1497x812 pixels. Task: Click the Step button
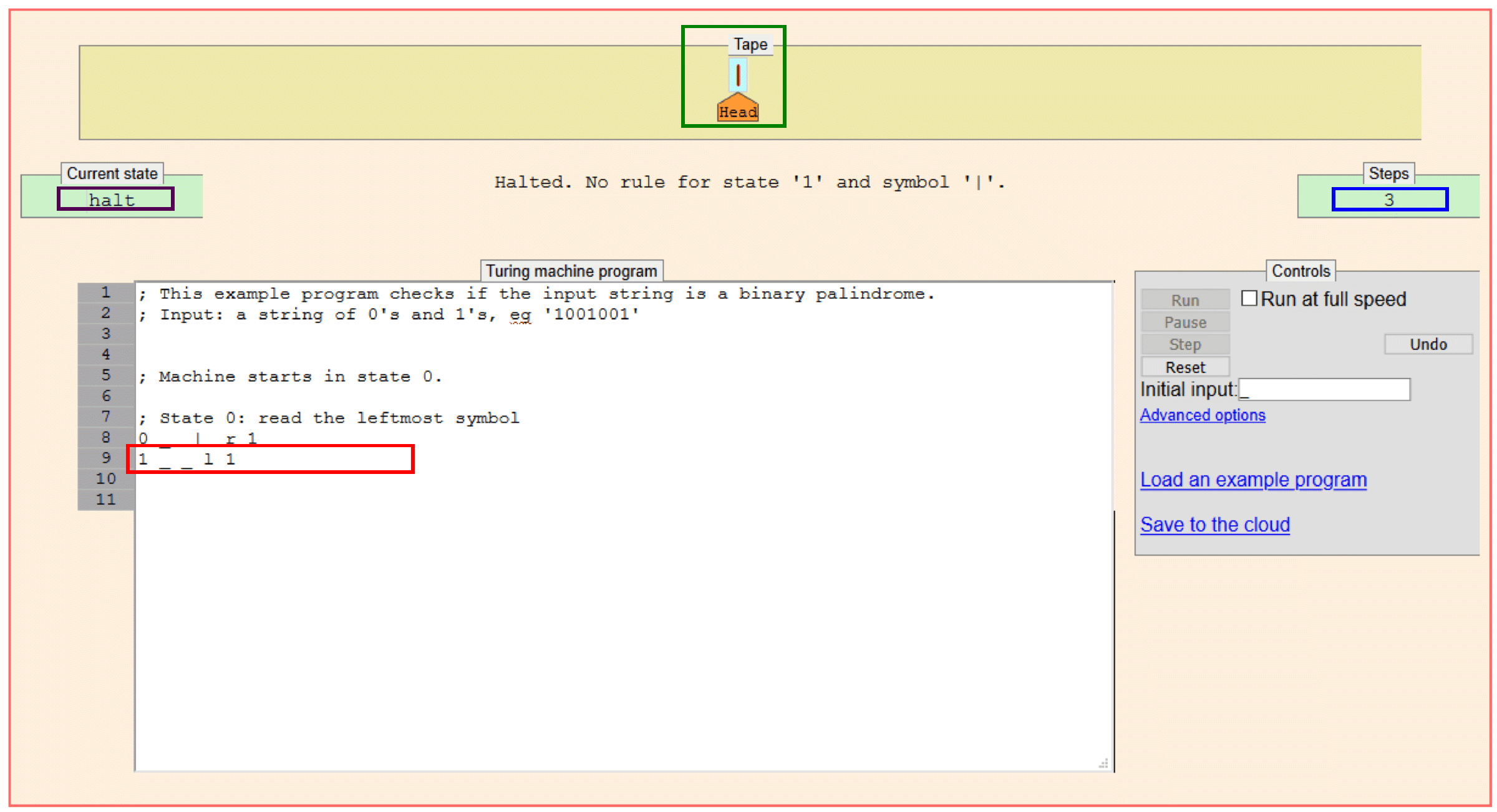tap(1185, 344)
